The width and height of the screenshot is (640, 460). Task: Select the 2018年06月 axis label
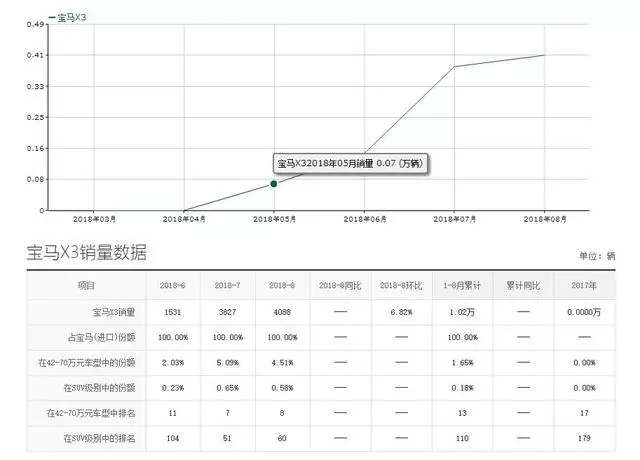[x=364, y=219]
